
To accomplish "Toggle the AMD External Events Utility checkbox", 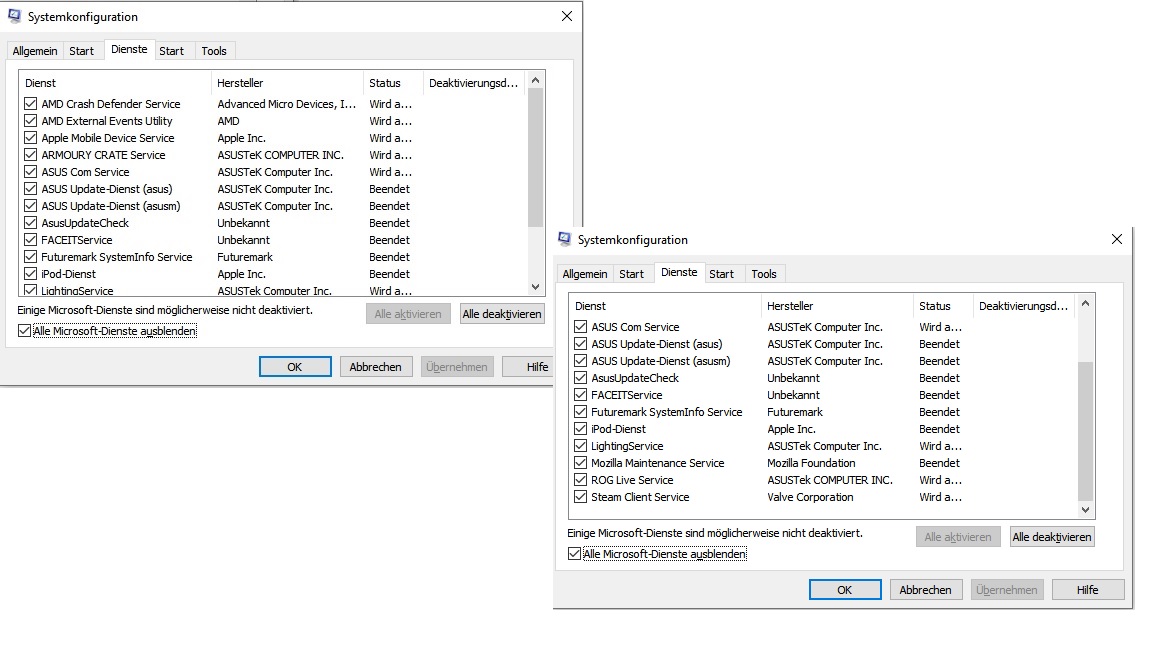I will click(x=30, y=120).
